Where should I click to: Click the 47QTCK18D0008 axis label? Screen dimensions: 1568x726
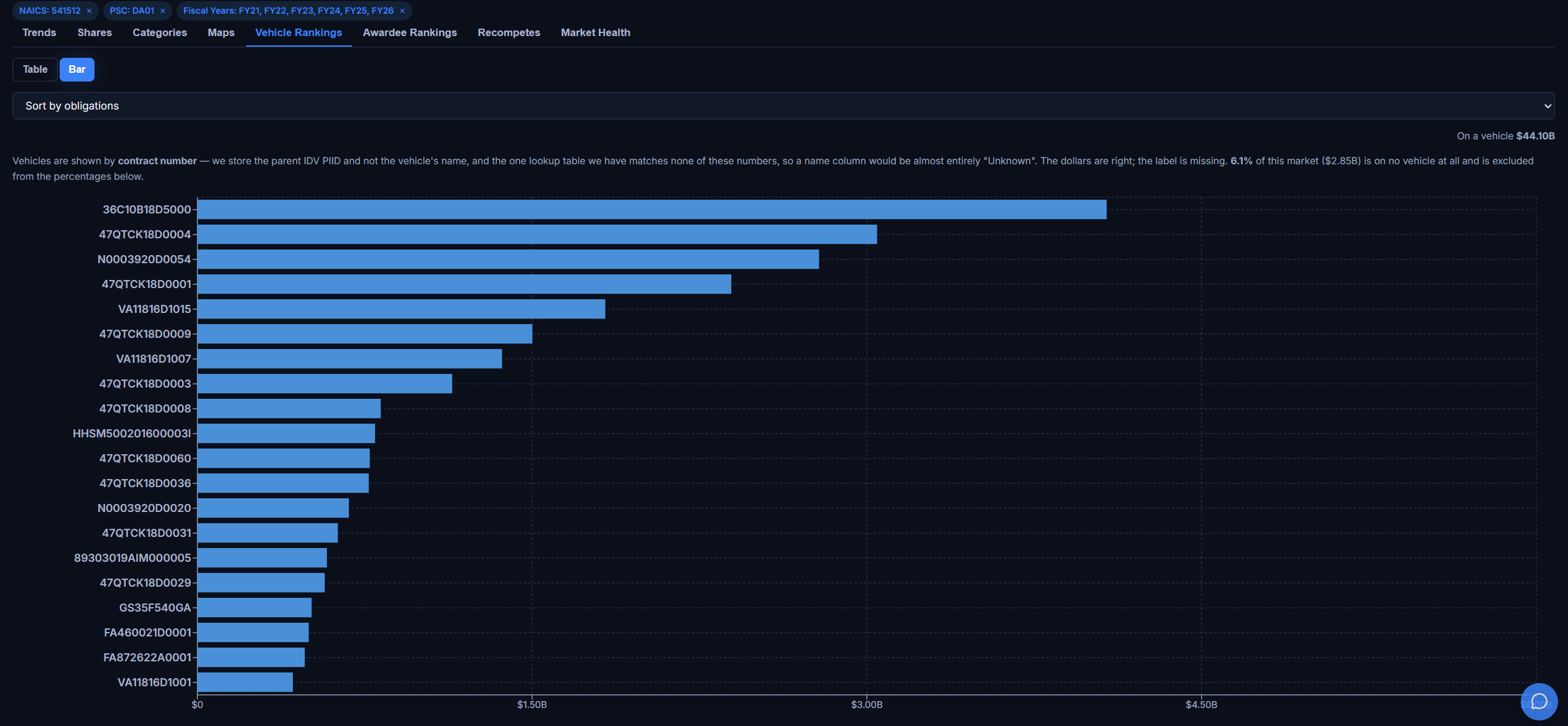(145, 409)
